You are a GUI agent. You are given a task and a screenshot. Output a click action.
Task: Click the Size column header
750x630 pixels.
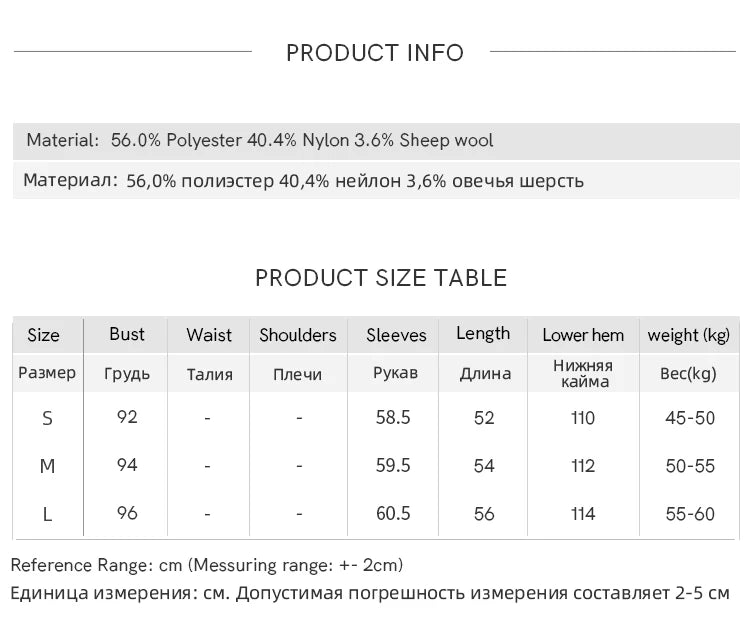click(44, 335)
